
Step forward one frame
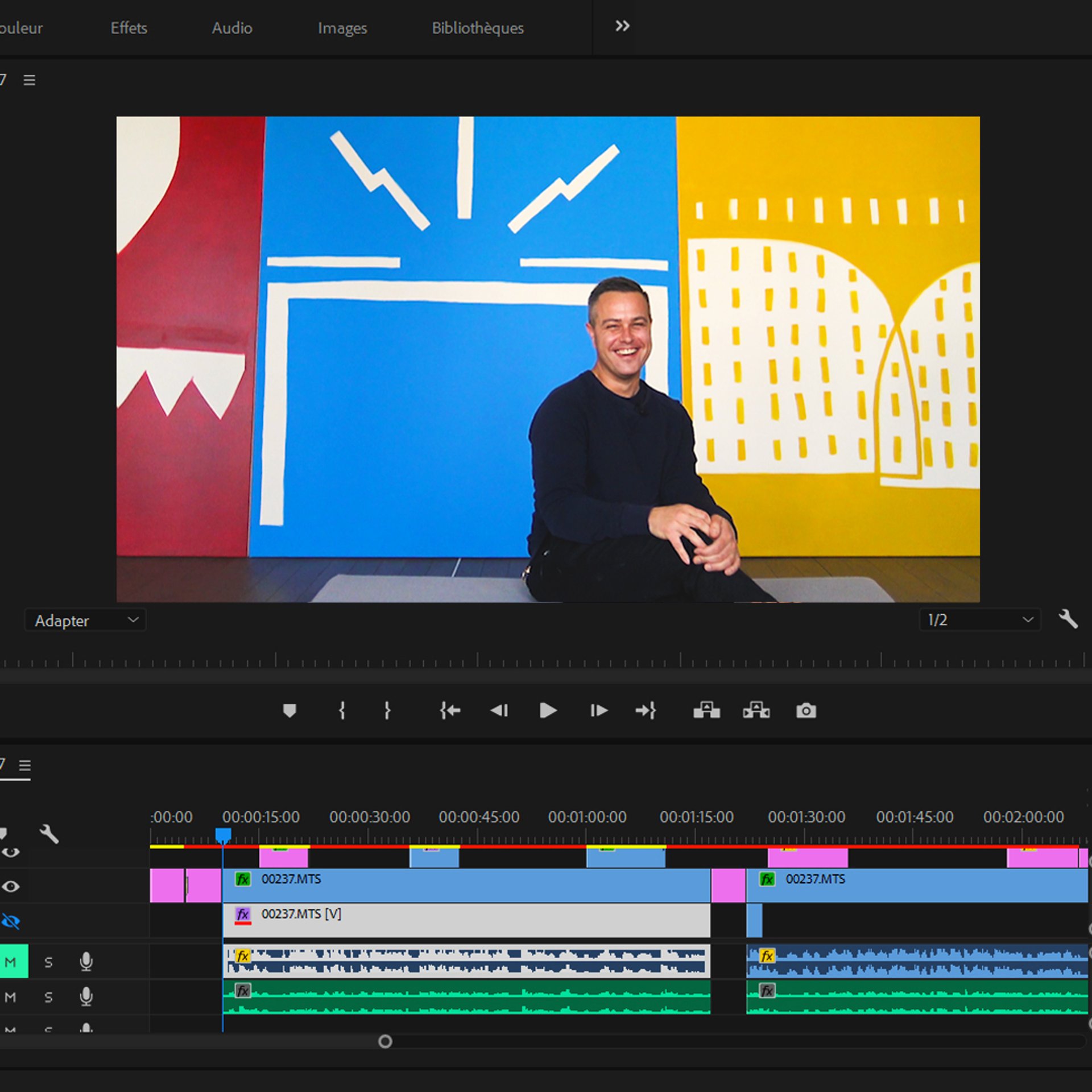[598, 710]
